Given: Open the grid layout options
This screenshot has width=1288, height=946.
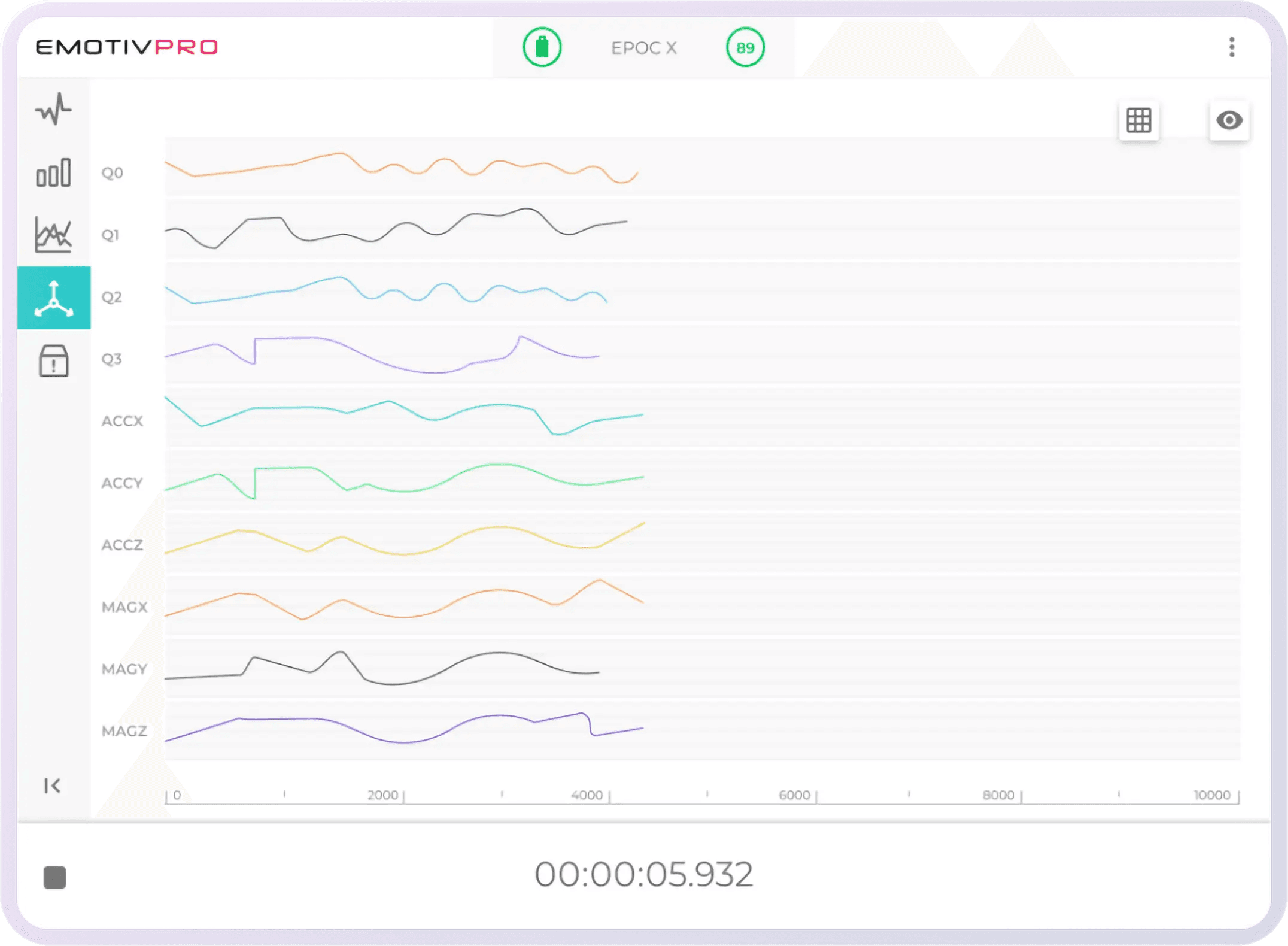Looking at the screenshot, I should [1138, 120].
